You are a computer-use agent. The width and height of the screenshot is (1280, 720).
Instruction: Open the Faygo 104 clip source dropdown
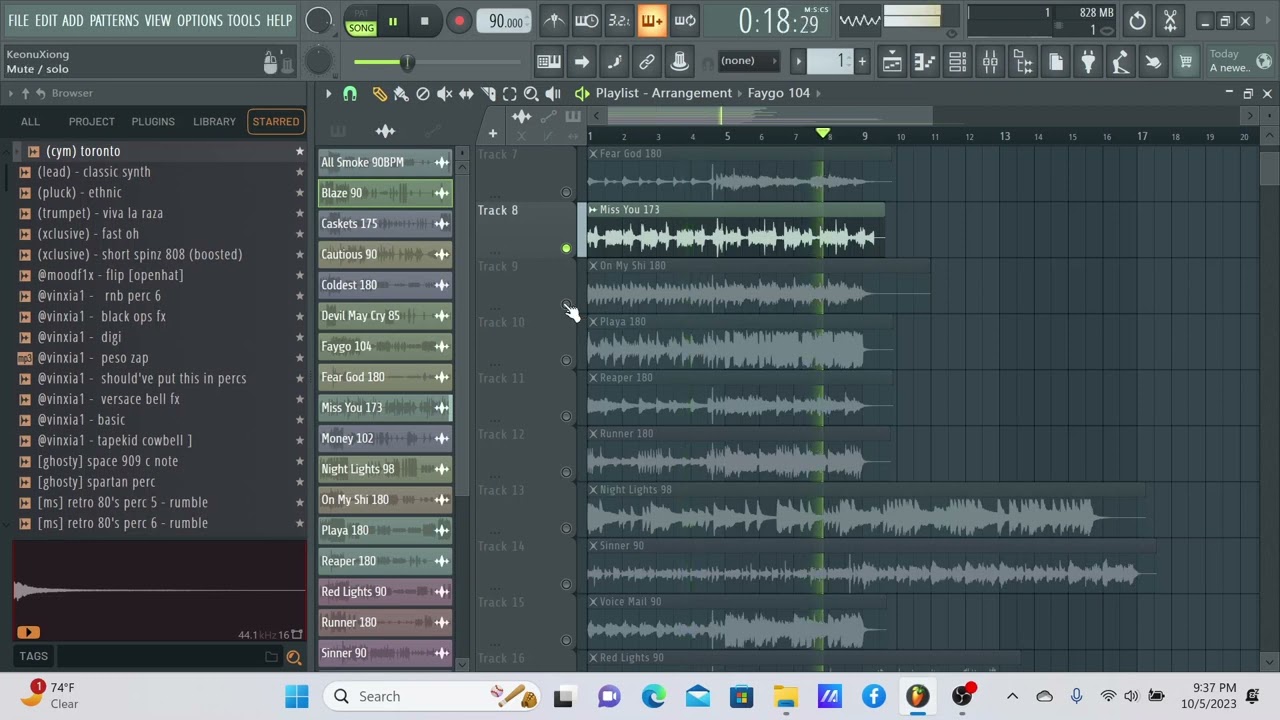point(783,93)
